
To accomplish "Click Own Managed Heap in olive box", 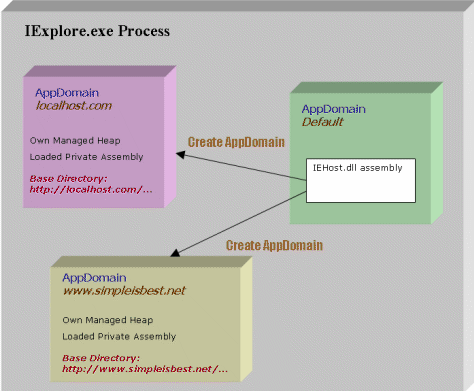I will pyautogui.click(x=108, y=320).
